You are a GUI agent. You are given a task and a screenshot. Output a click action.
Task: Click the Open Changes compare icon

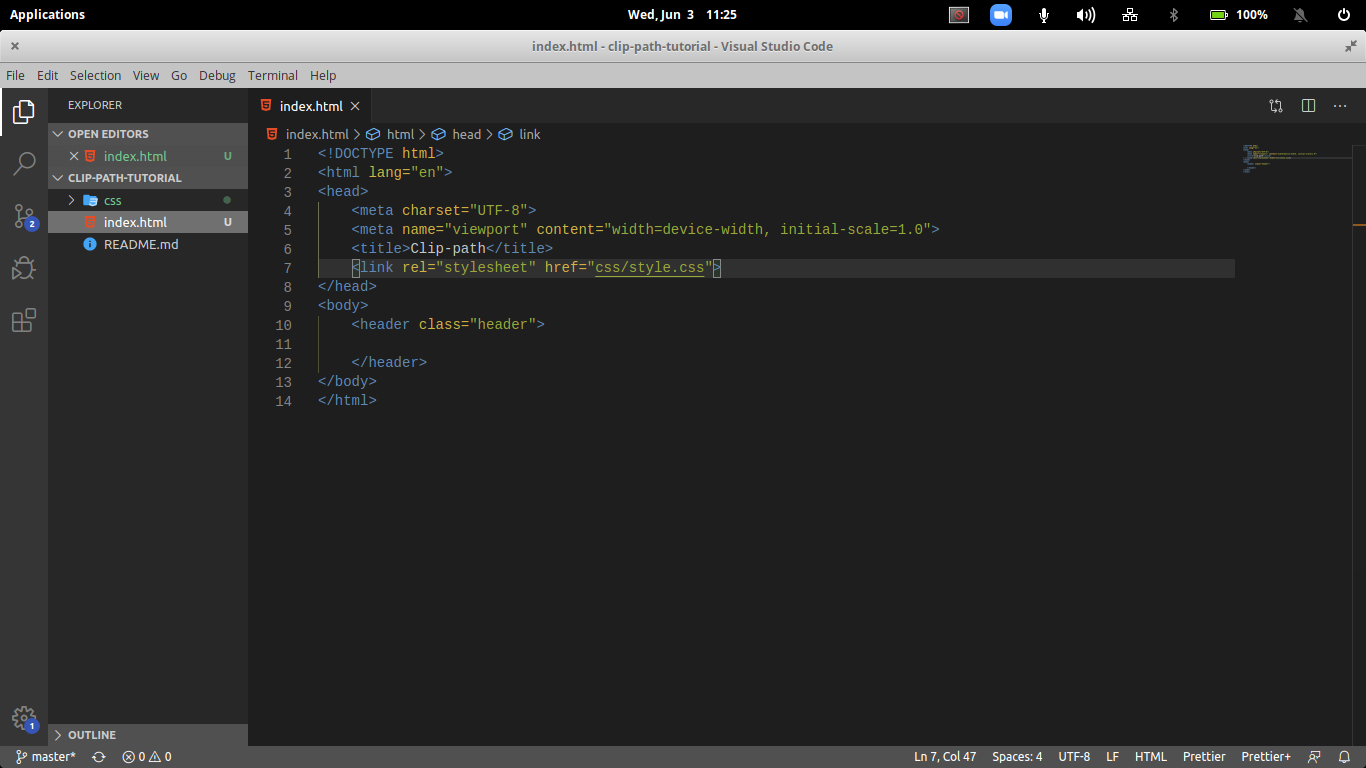(x=1276, y=106)
